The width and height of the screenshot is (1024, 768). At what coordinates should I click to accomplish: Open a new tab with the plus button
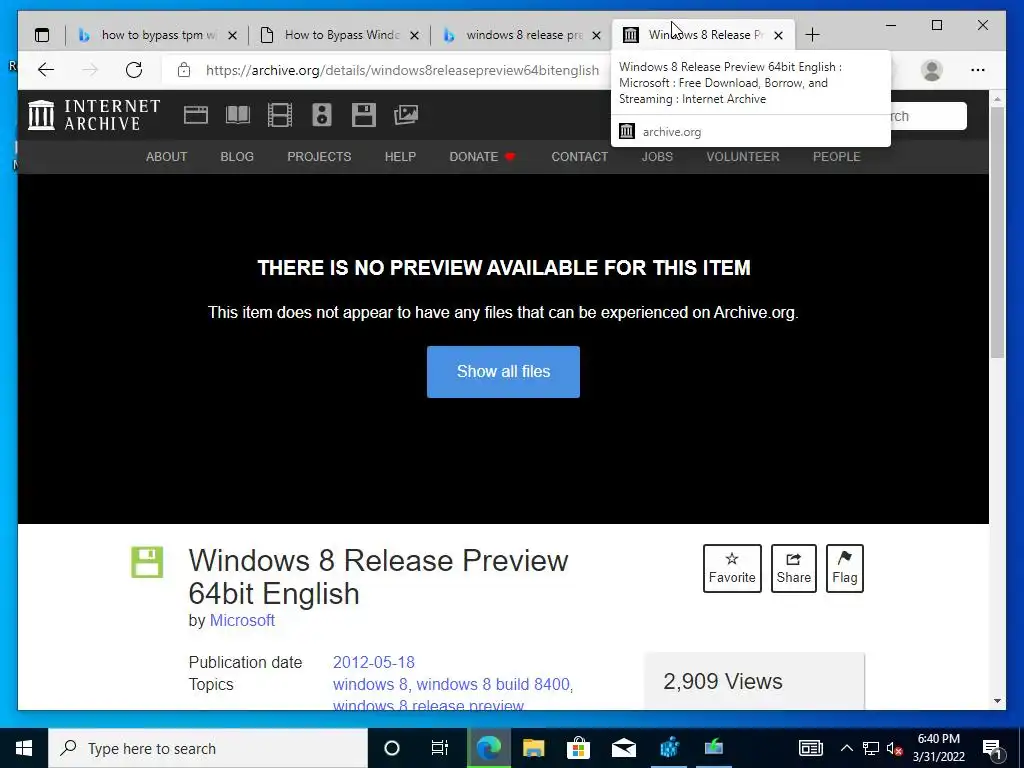tap(812, 35)
